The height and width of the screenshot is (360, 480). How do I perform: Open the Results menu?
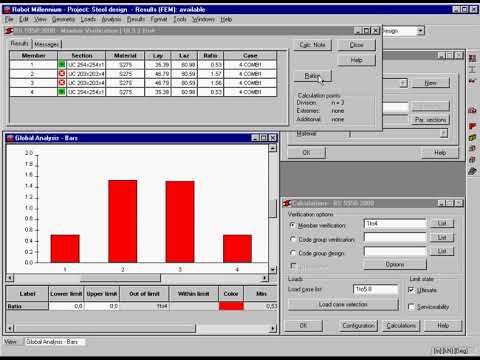(136, 19)
